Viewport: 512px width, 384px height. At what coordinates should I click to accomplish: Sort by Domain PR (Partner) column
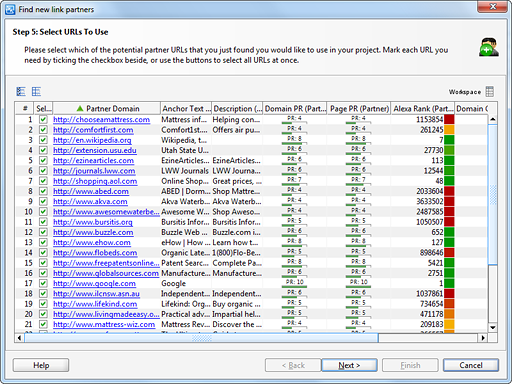point(295,108)
